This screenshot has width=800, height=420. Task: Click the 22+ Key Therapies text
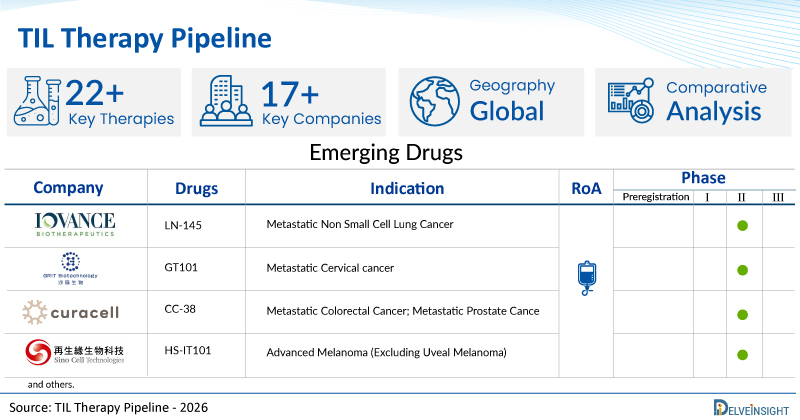[119, 102]
